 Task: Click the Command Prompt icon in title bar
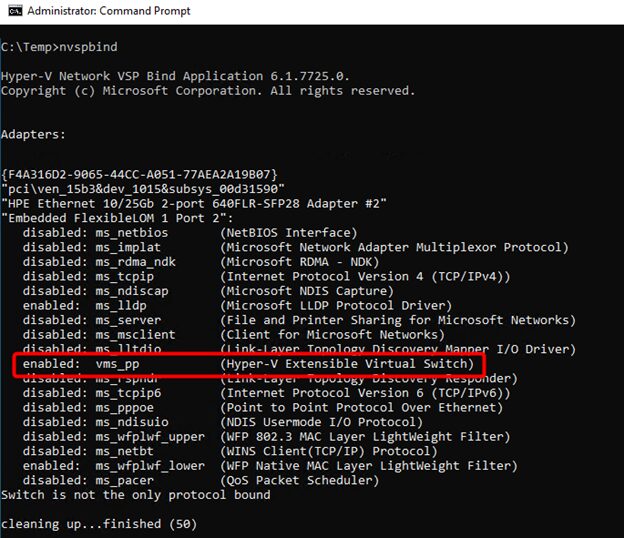(12, 11)
